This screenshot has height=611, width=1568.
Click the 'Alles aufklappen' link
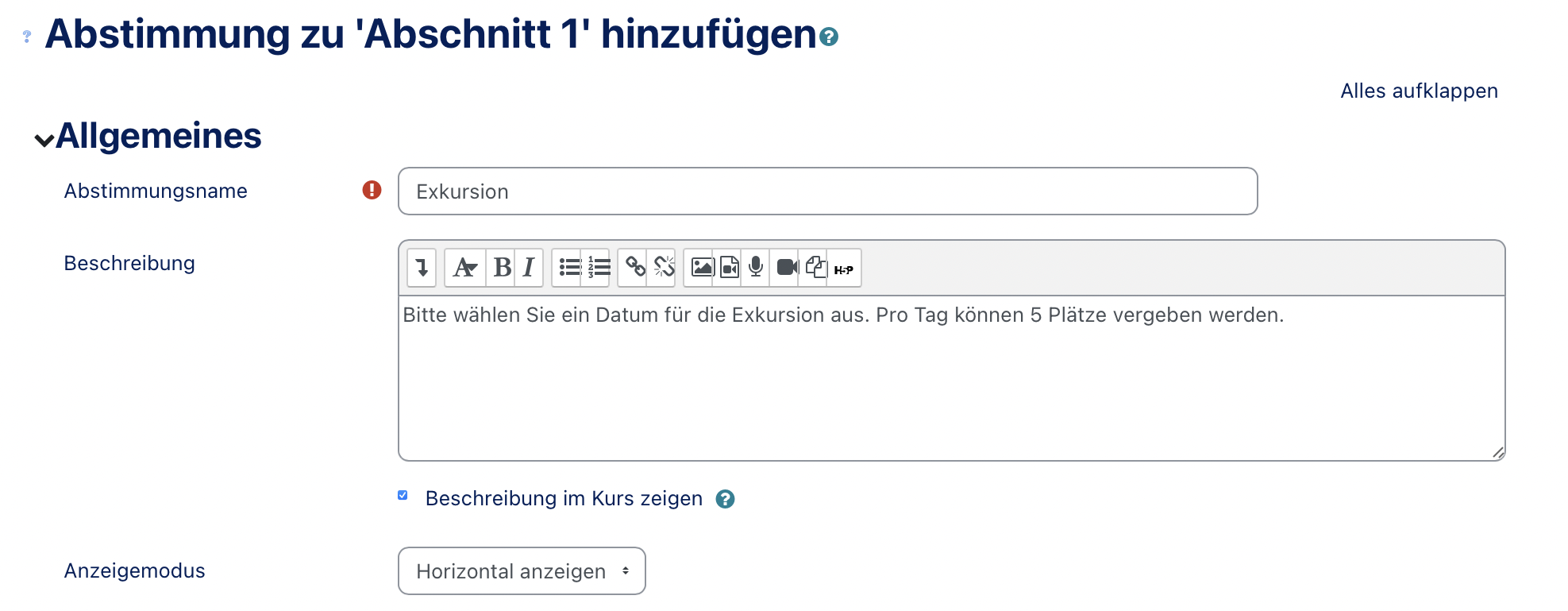pos(1418,91)
